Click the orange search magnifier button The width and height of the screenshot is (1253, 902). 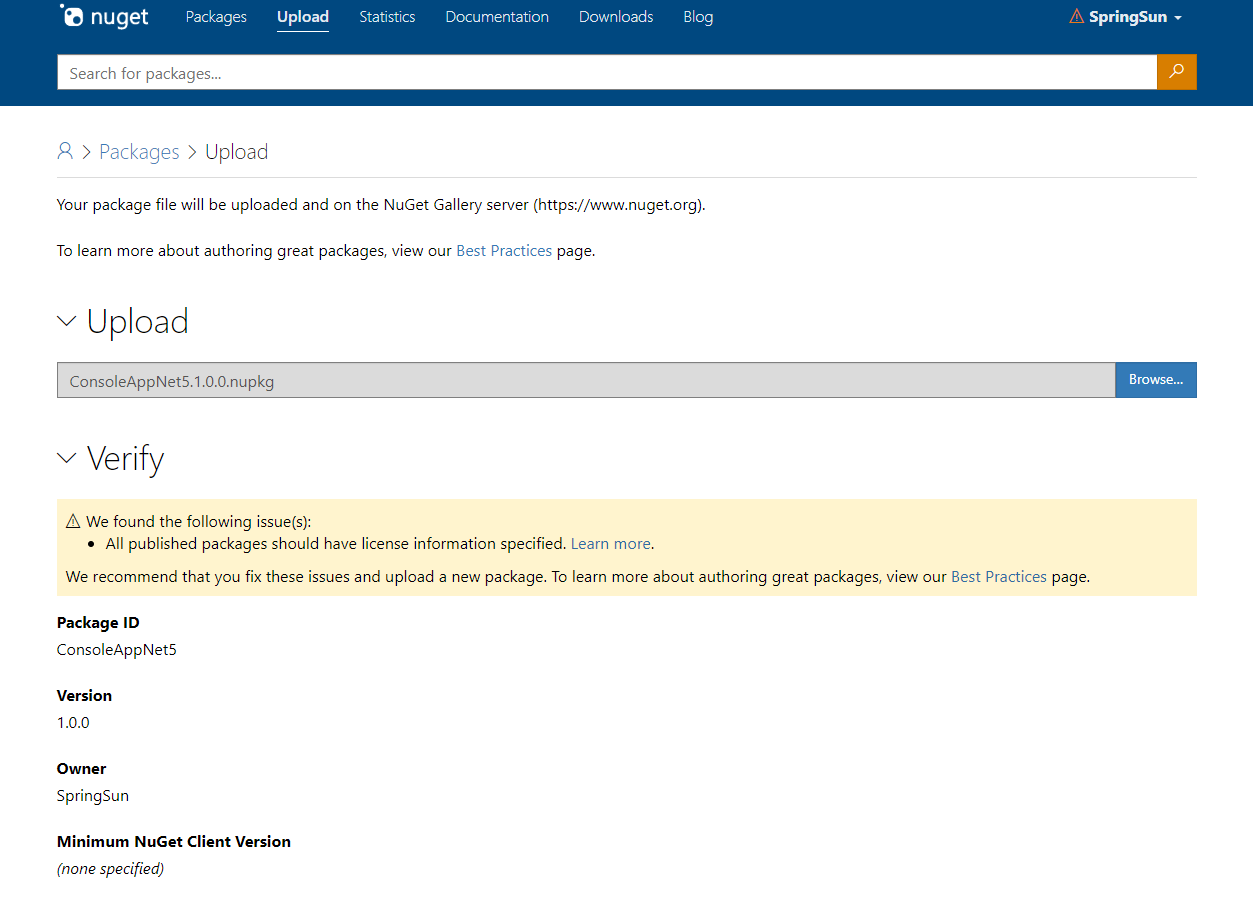[1176, 72]
